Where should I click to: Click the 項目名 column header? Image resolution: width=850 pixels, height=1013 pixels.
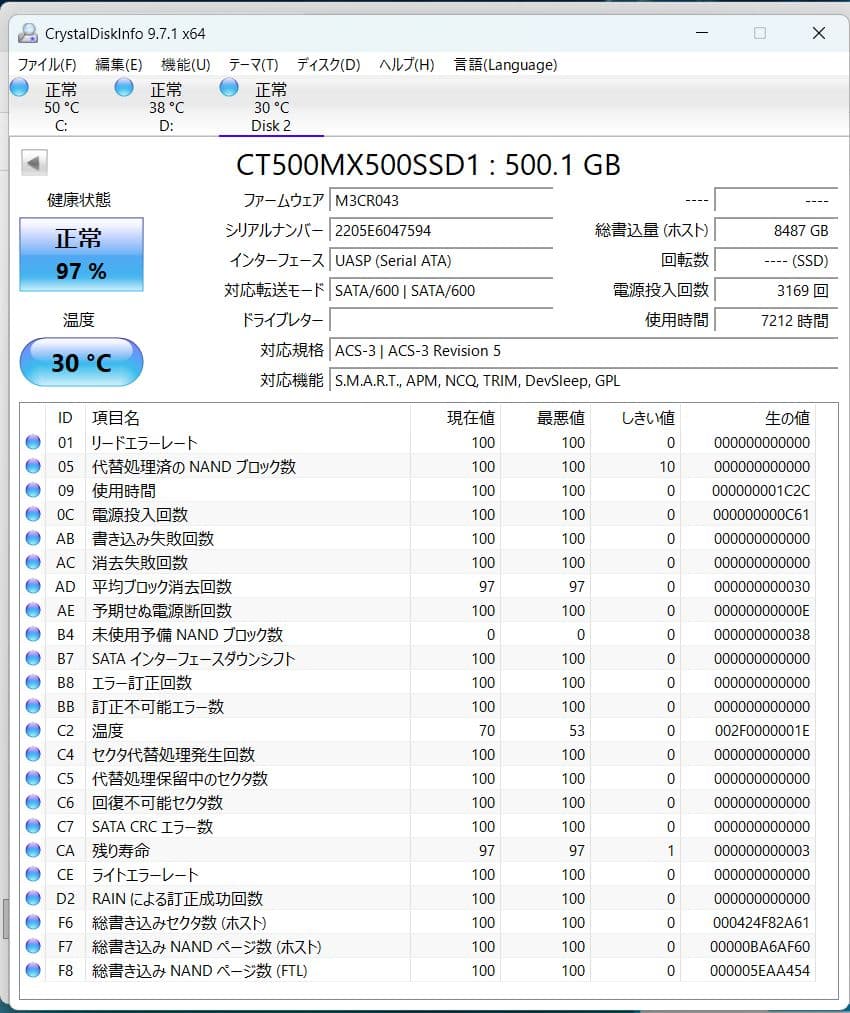point(247,418)
